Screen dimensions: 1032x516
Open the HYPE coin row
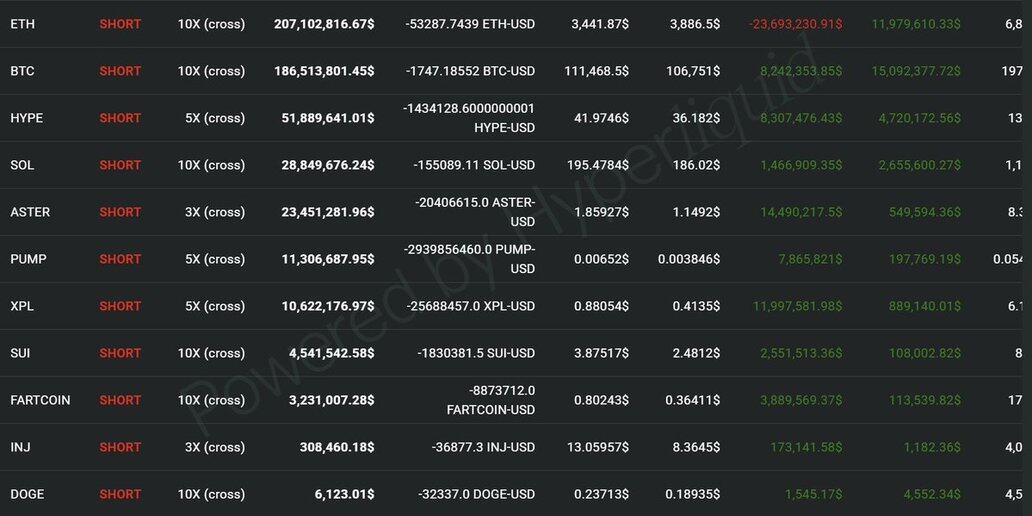coord(26,118)
